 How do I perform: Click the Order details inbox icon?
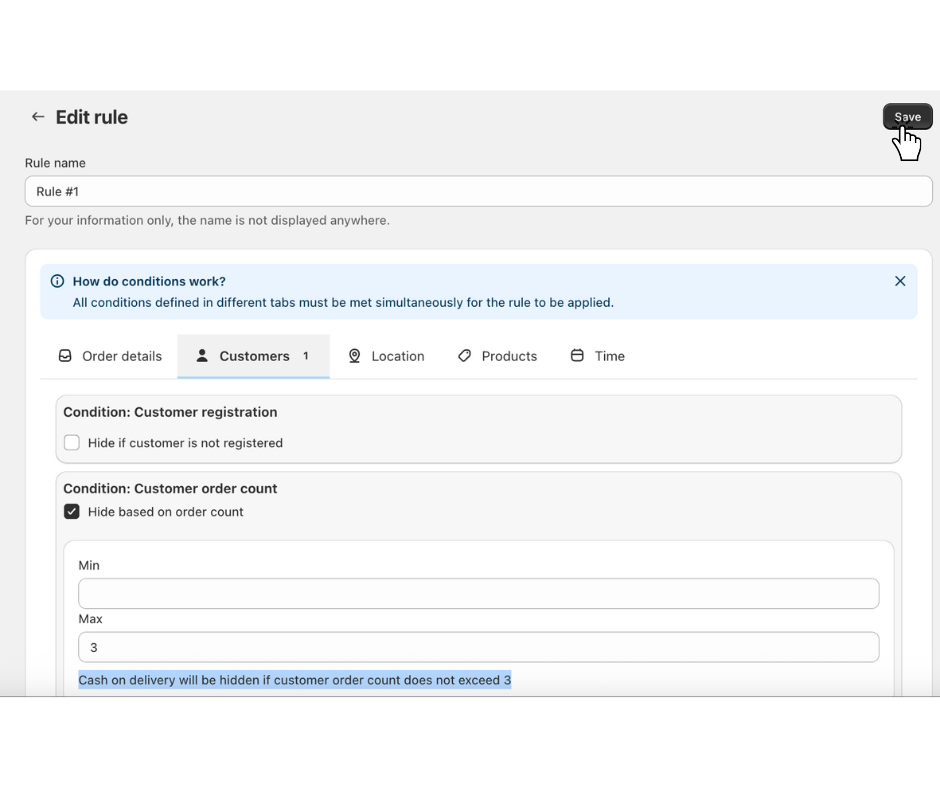click(65, 356)
